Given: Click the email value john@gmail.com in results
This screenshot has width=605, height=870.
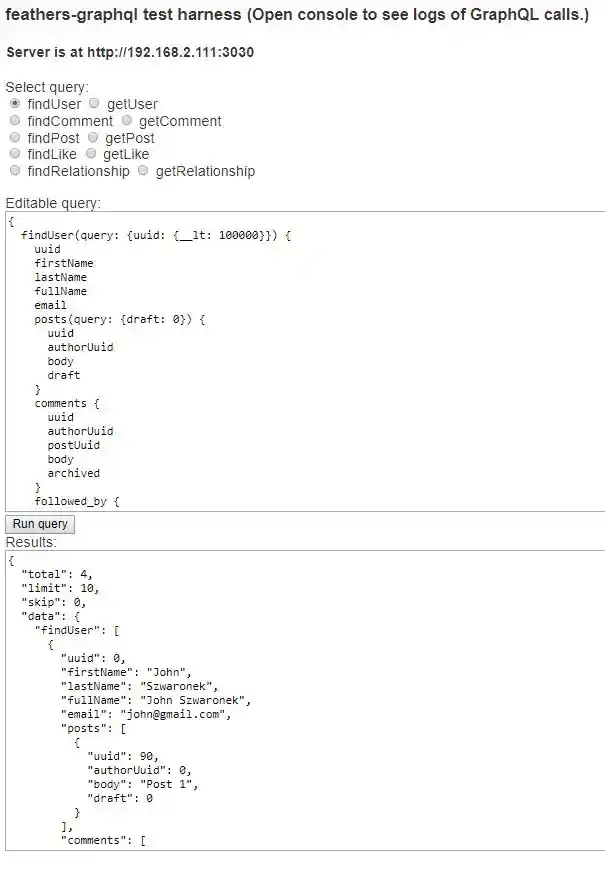Looking at the screenshot, I should [175, 714].
